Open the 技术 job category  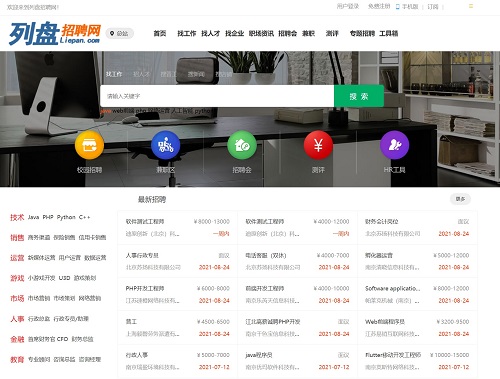tap(17, 217)
